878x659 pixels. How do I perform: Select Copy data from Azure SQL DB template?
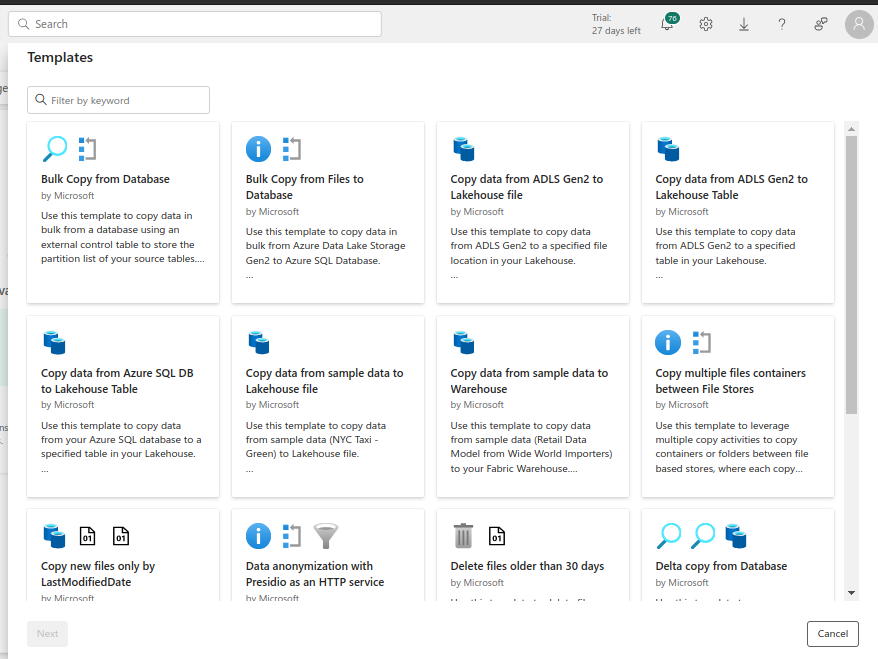click(122, 406)
